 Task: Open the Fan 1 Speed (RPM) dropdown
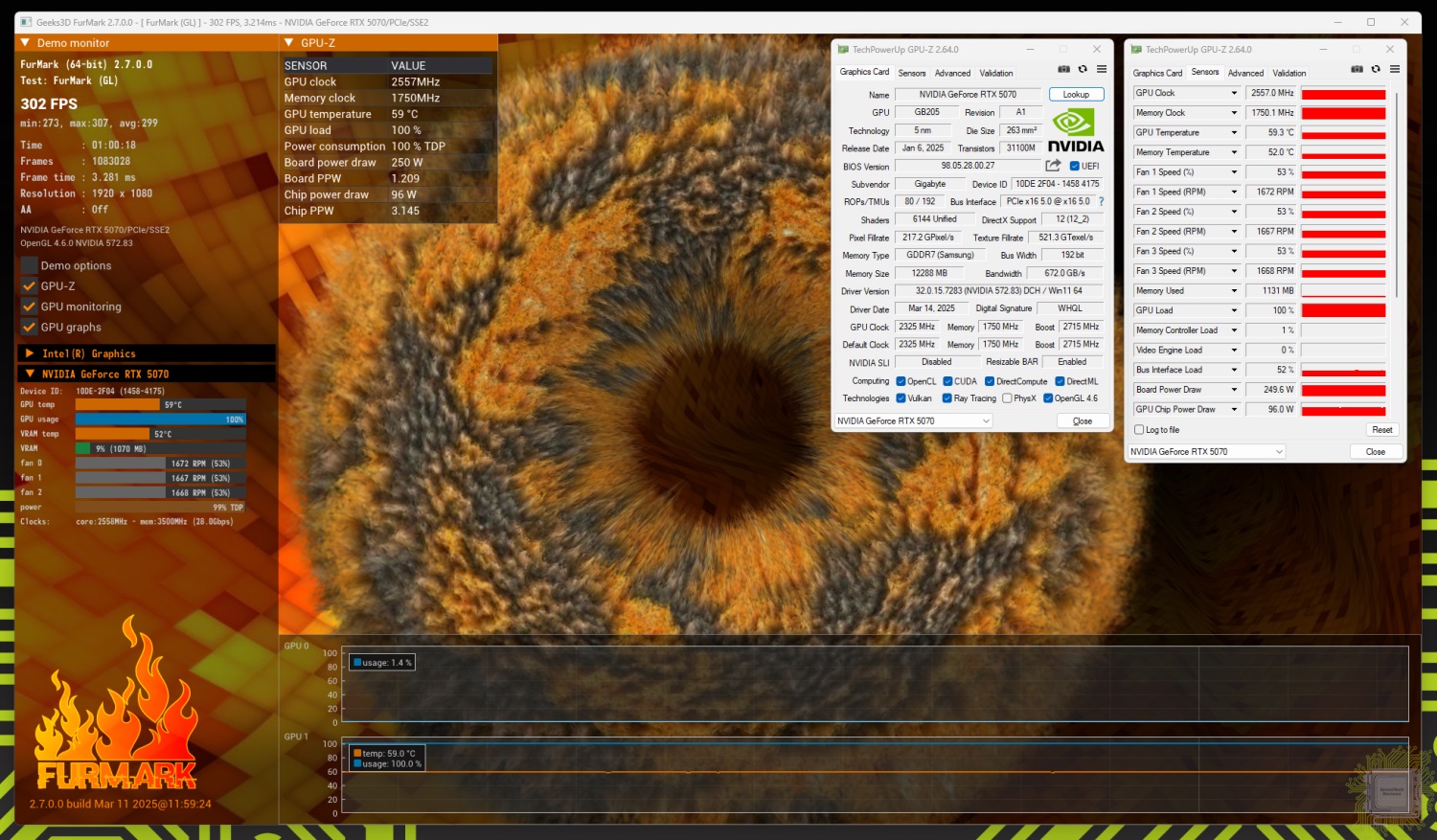[x=1234, y=192]
